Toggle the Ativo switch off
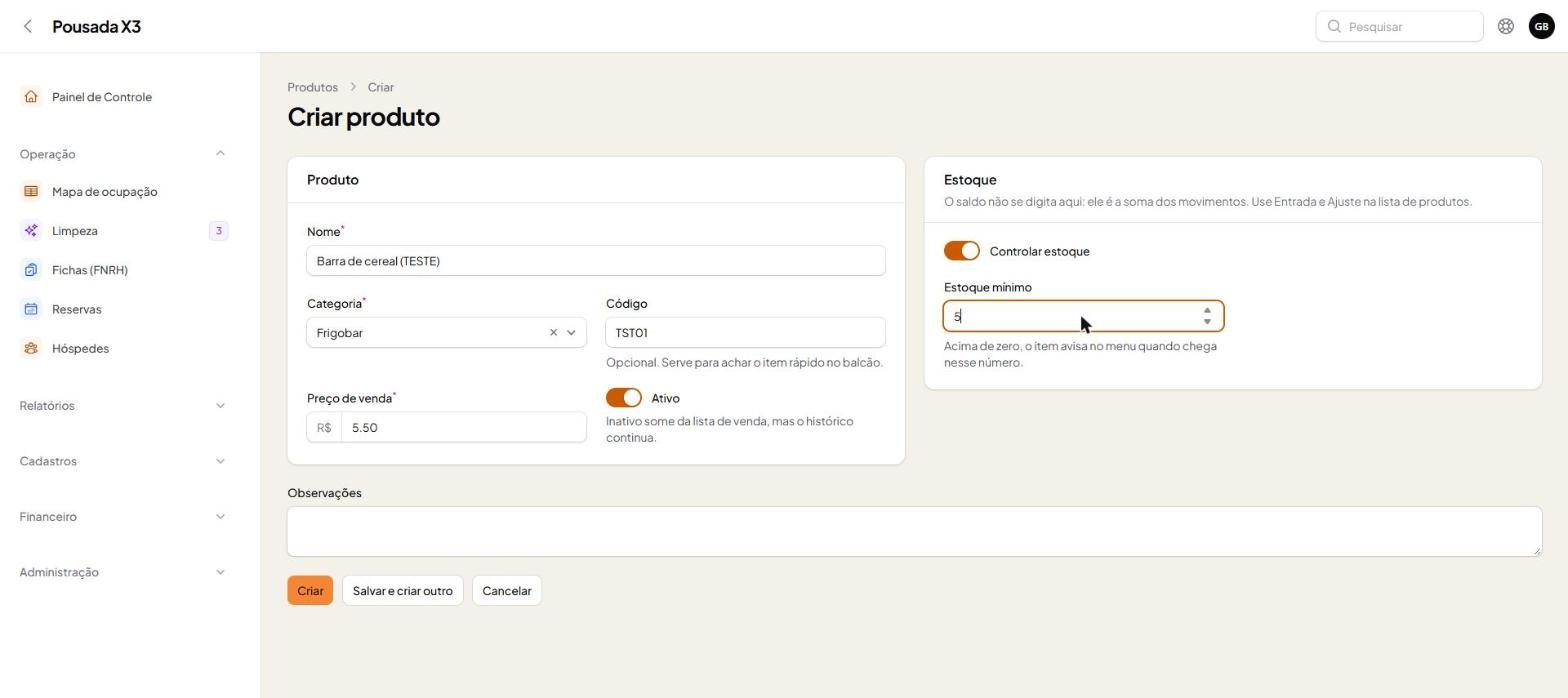 [x=624, y=398]
